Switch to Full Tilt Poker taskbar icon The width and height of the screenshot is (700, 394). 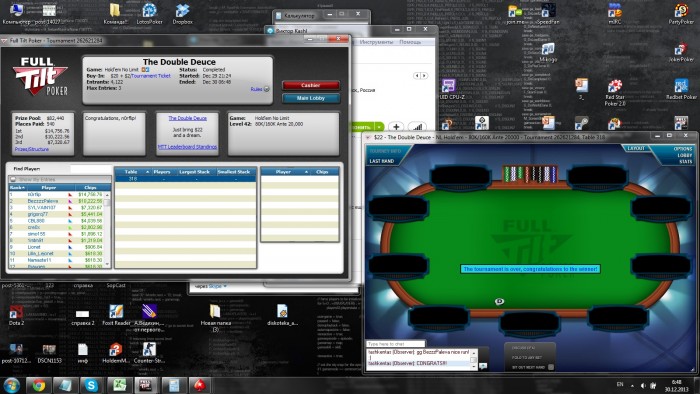pyautogui.click(x=146, y=385)
